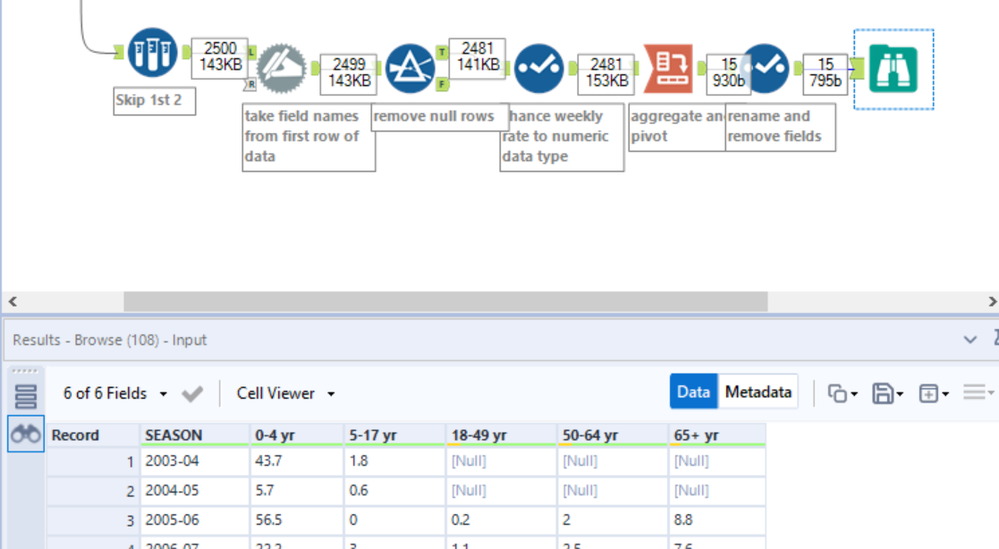The image size is (999, 549).
Task: Select the 2004-05 season cell
Action: tap(194, 490)
